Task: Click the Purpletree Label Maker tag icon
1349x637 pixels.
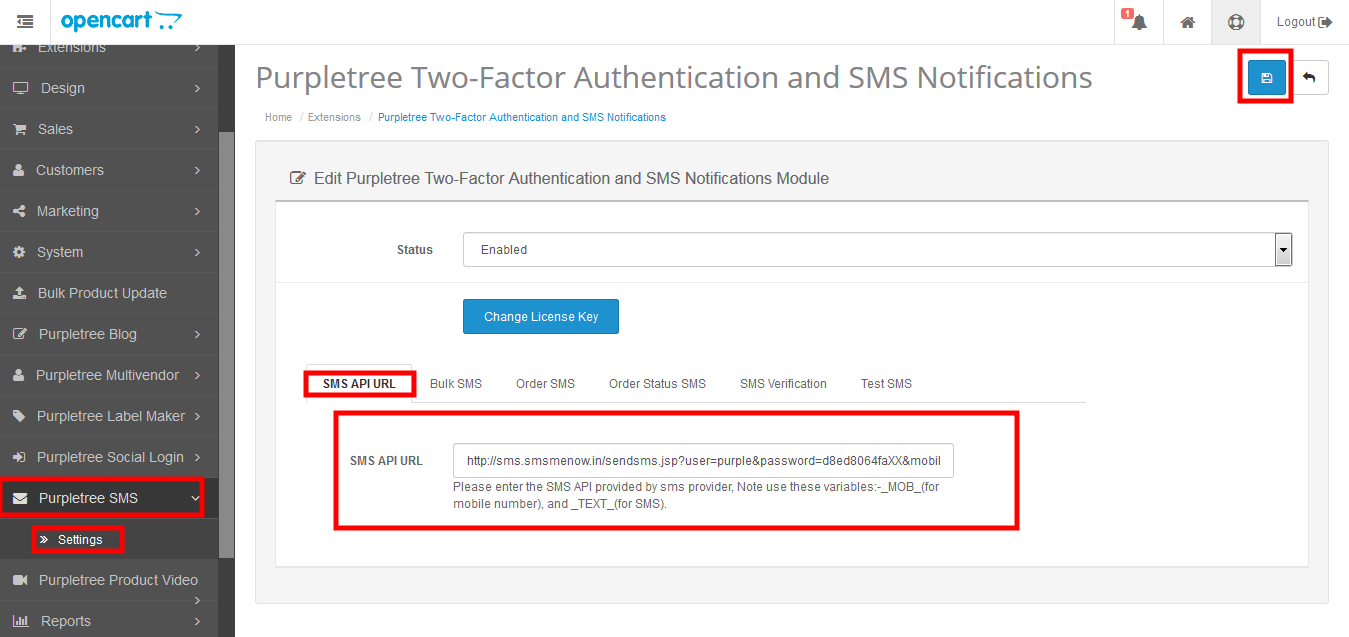Action: [x=19, y=416]
